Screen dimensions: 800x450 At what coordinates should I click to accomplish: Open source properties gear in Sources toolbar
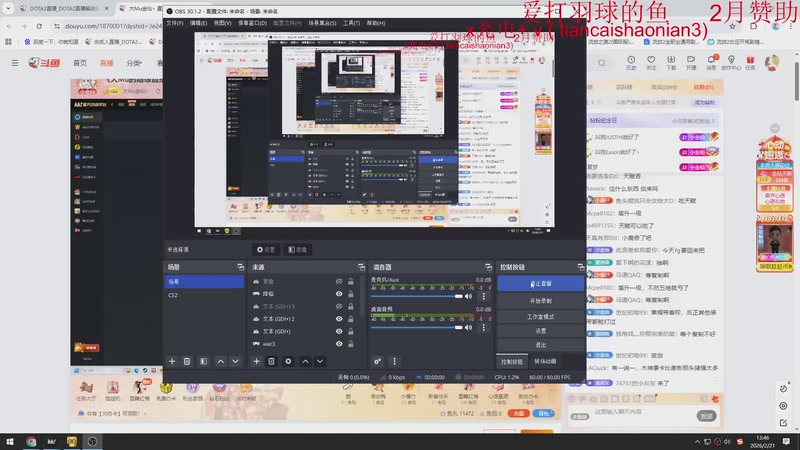pos(288,361)
